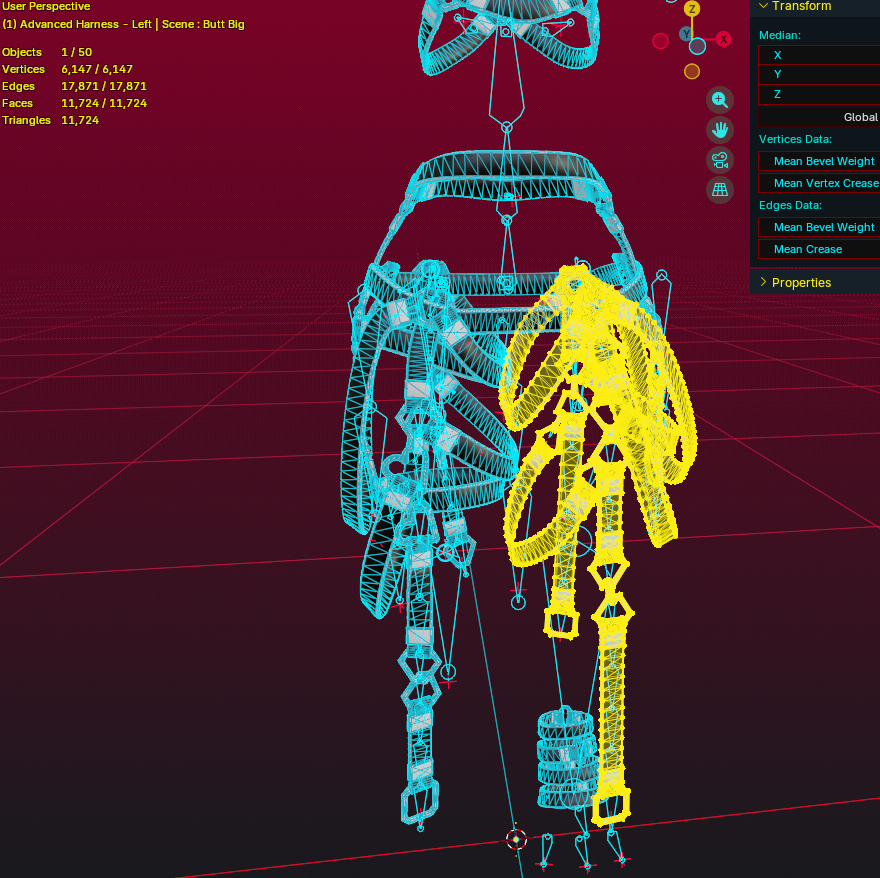Click the 3D cursor at the origin
The height and width of the screenshot is (878, 880).
pos(516,839)
